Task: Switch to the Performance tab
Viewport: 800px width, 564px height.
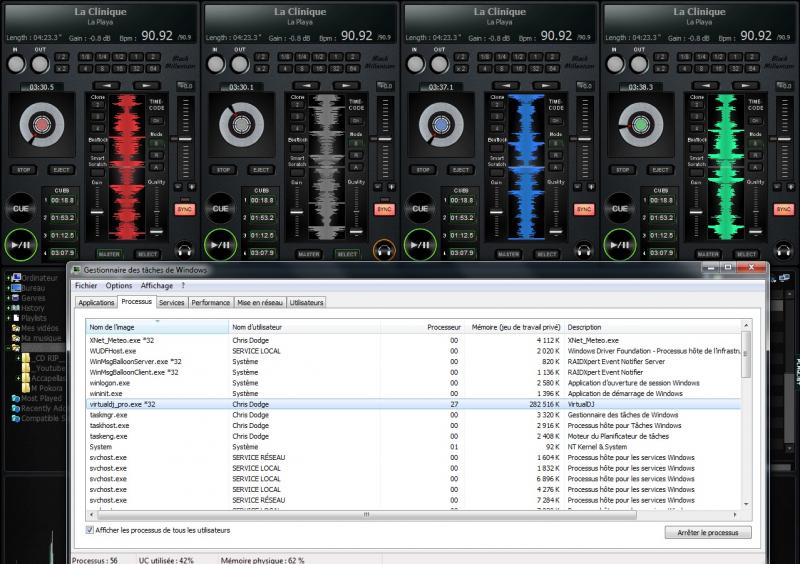Action: click(210, 302)
